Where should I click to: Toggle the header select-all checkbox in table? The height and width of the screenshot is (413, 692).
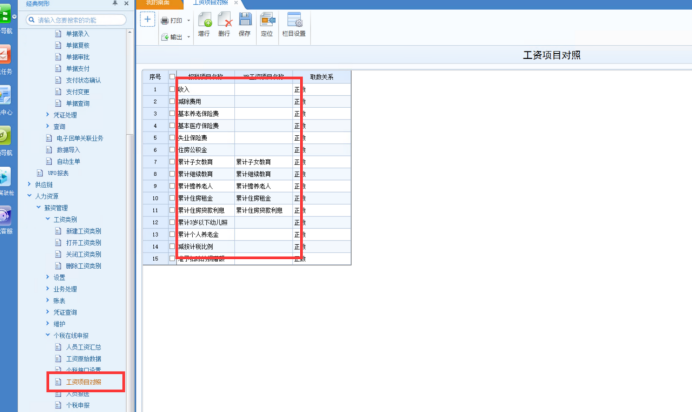pyautogui.click(x=172, y=77)
